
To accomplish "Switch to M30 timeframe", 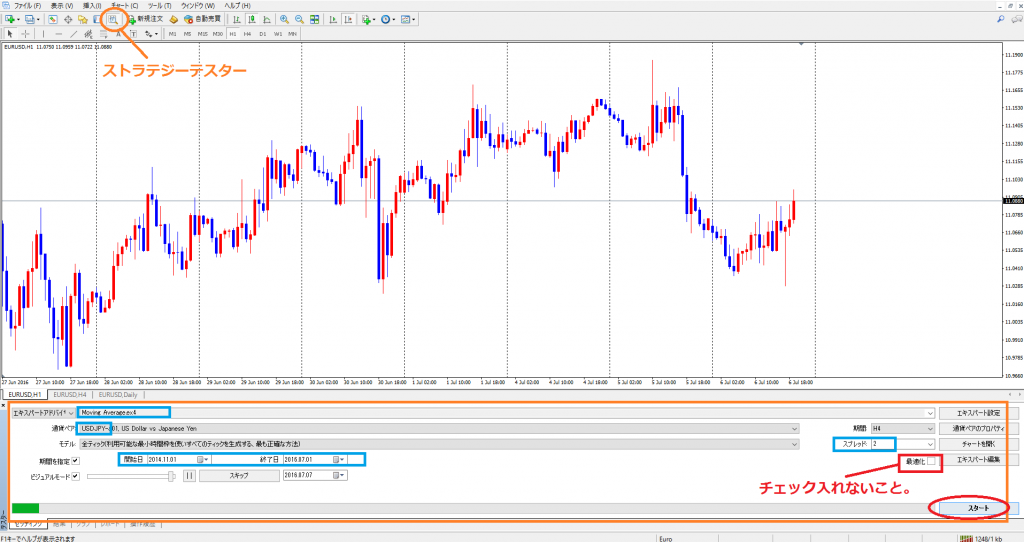I will pyautogui.click(x=217, y=33).
